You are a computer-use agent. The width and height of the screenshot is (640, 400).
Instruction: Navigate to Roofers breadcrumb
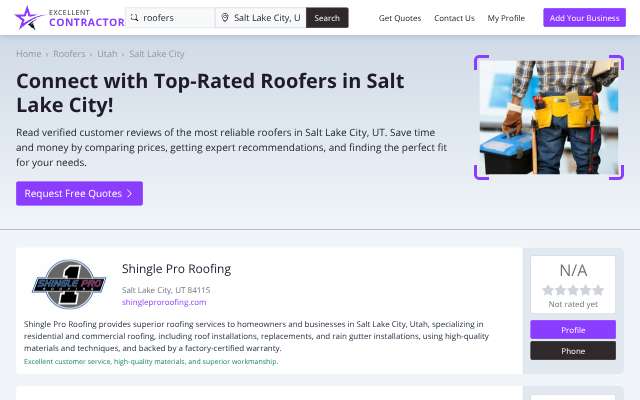tap(69, 54)
